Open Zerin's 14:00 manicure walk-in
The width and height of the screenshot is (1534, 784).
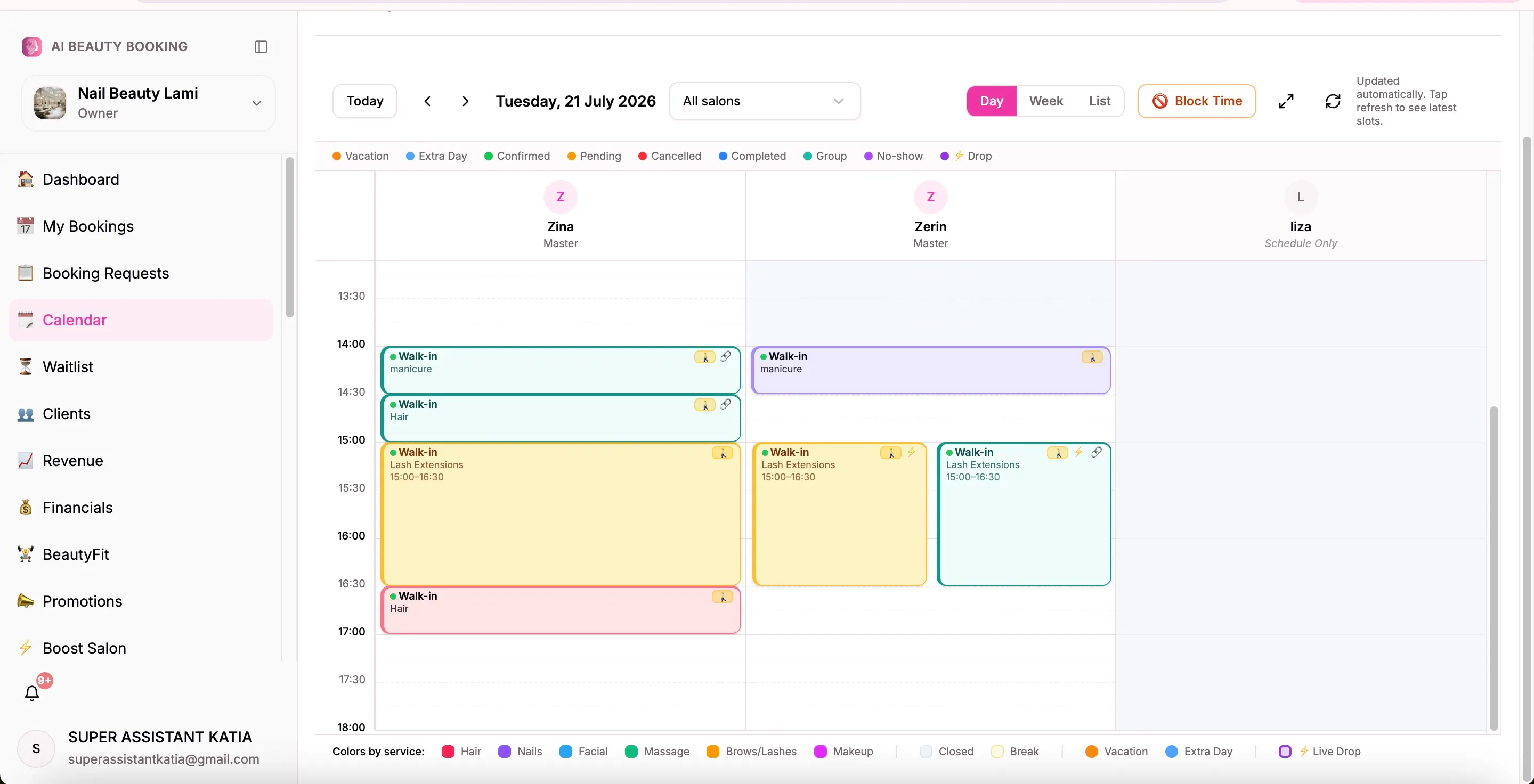[931, 370]
